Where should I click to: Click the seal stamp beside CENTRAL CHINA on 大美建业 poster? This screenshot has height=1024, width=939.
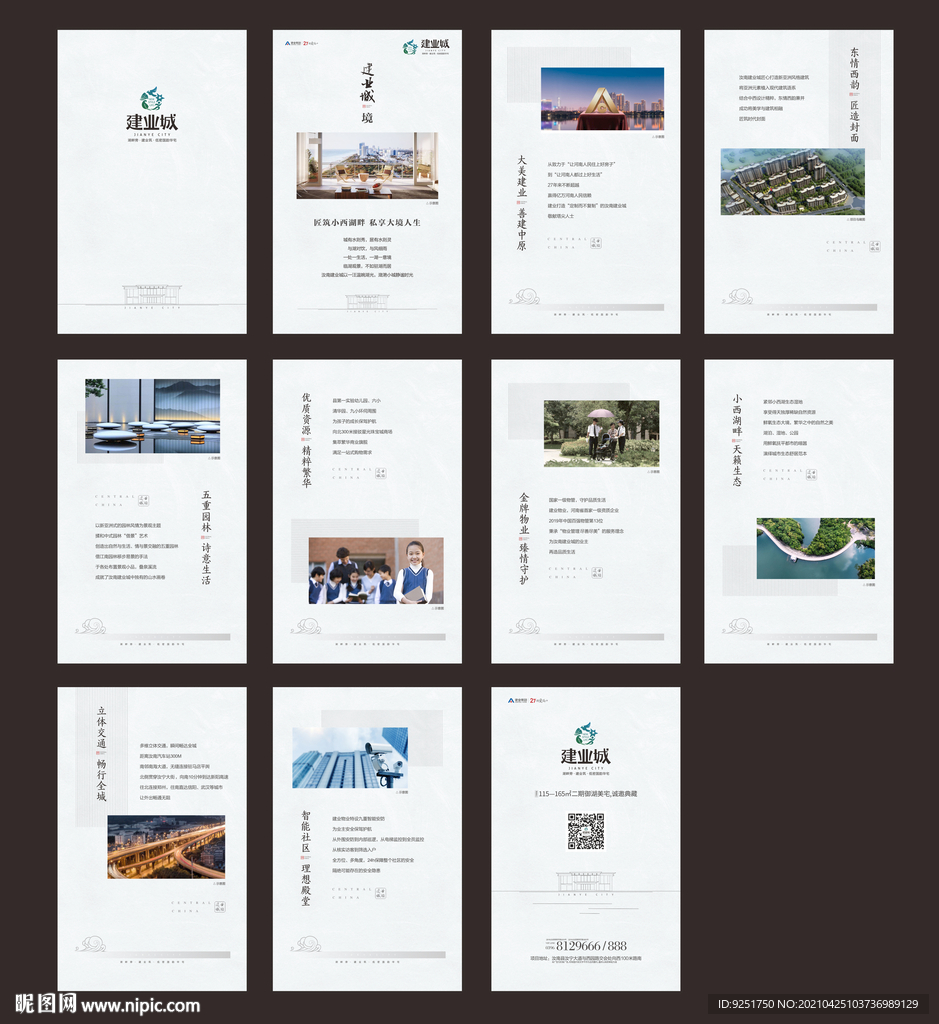click(x=596, y=243)
